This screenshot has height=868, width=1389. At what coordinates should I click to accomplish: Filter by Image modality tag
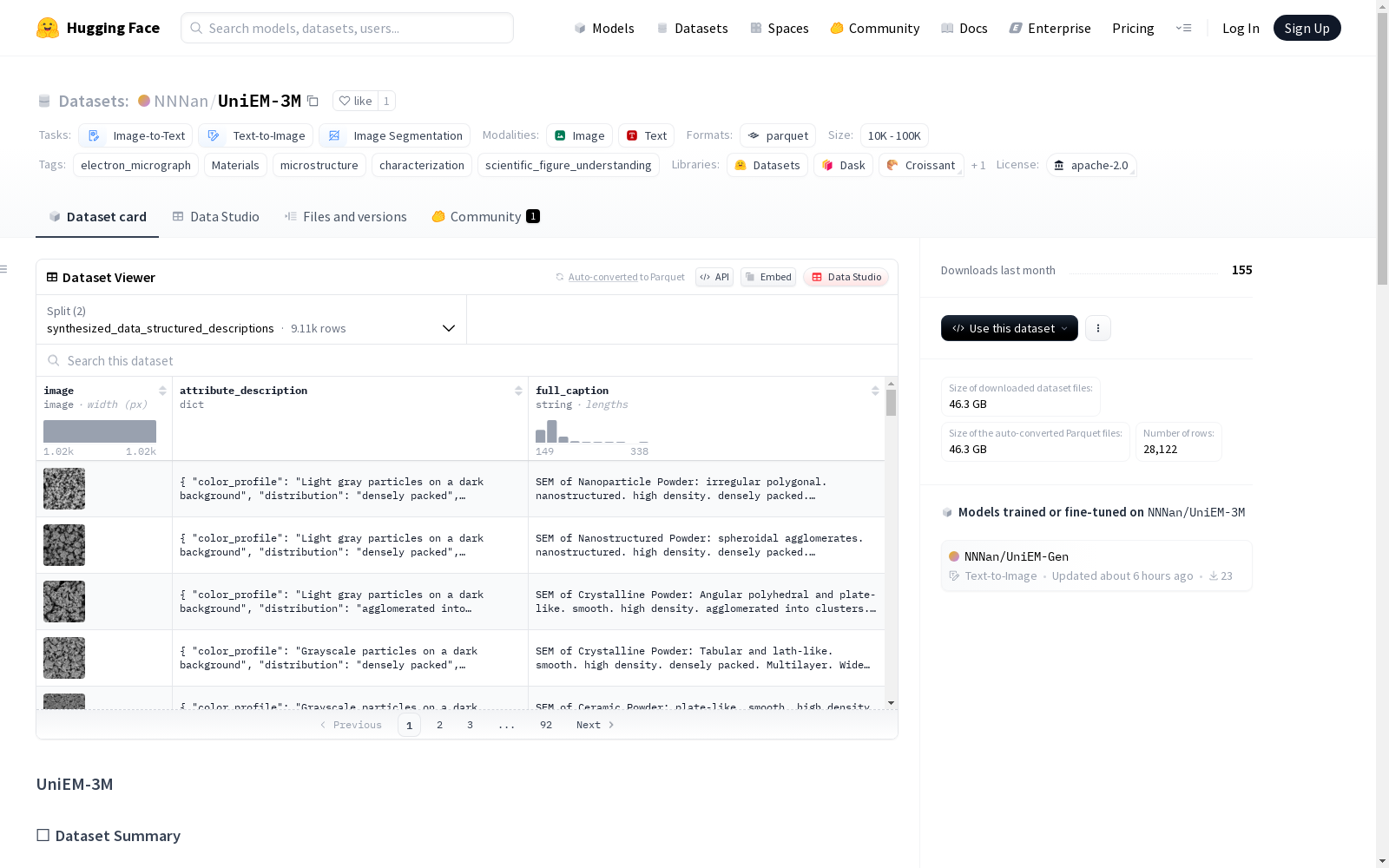(579, 135)
